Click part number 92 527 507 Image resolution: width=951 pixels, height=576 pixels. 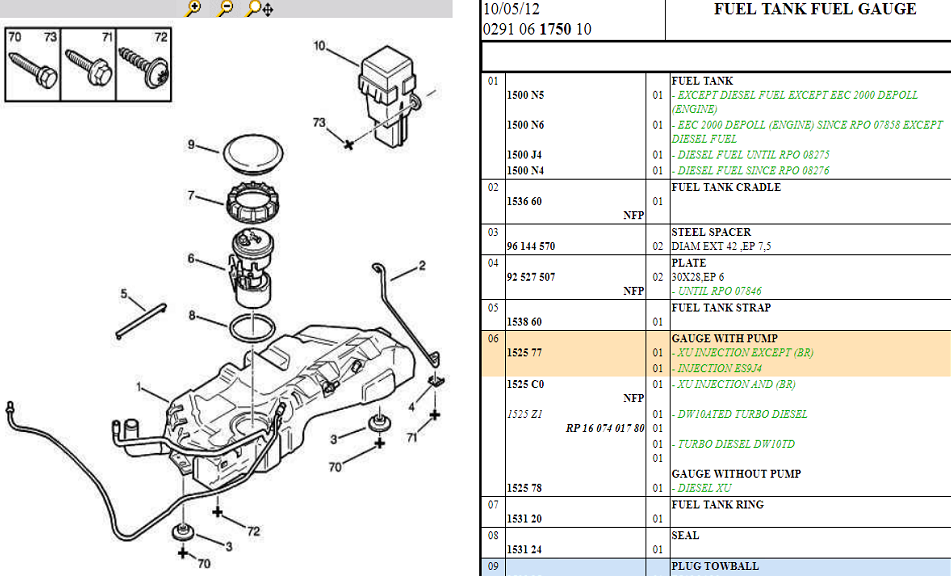[x=531, y=277]
